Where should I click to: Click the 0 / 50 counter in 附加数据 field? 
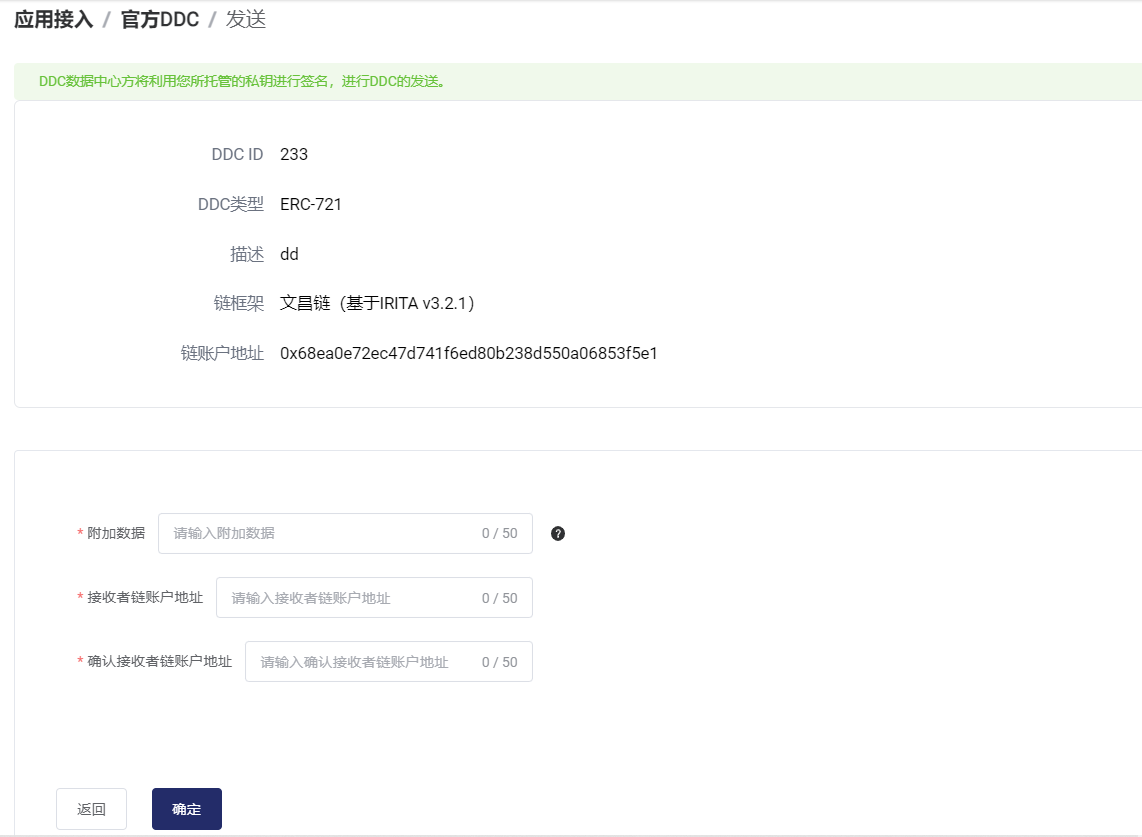[500, 533]
